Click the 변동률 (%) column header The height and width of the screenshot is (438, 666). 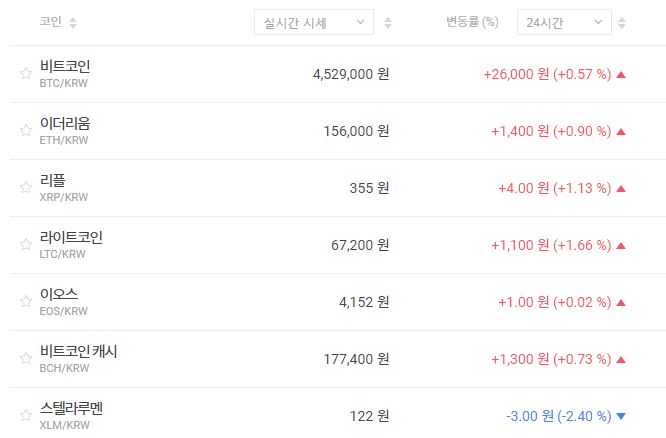click(x=472, y=22)
